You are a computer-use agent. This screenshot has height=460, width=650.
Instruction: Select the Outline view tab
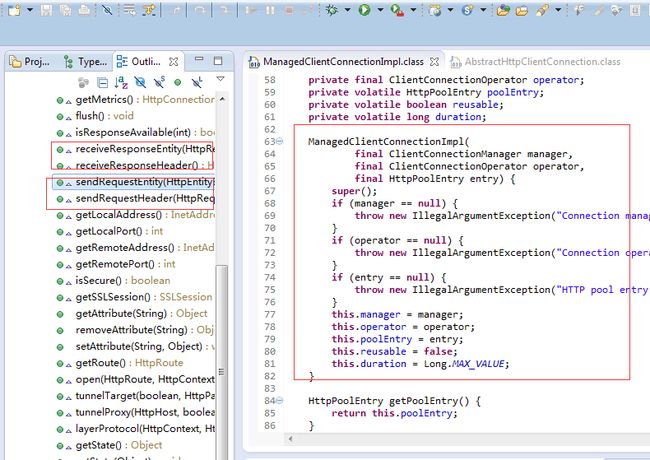tap(139, 62)
